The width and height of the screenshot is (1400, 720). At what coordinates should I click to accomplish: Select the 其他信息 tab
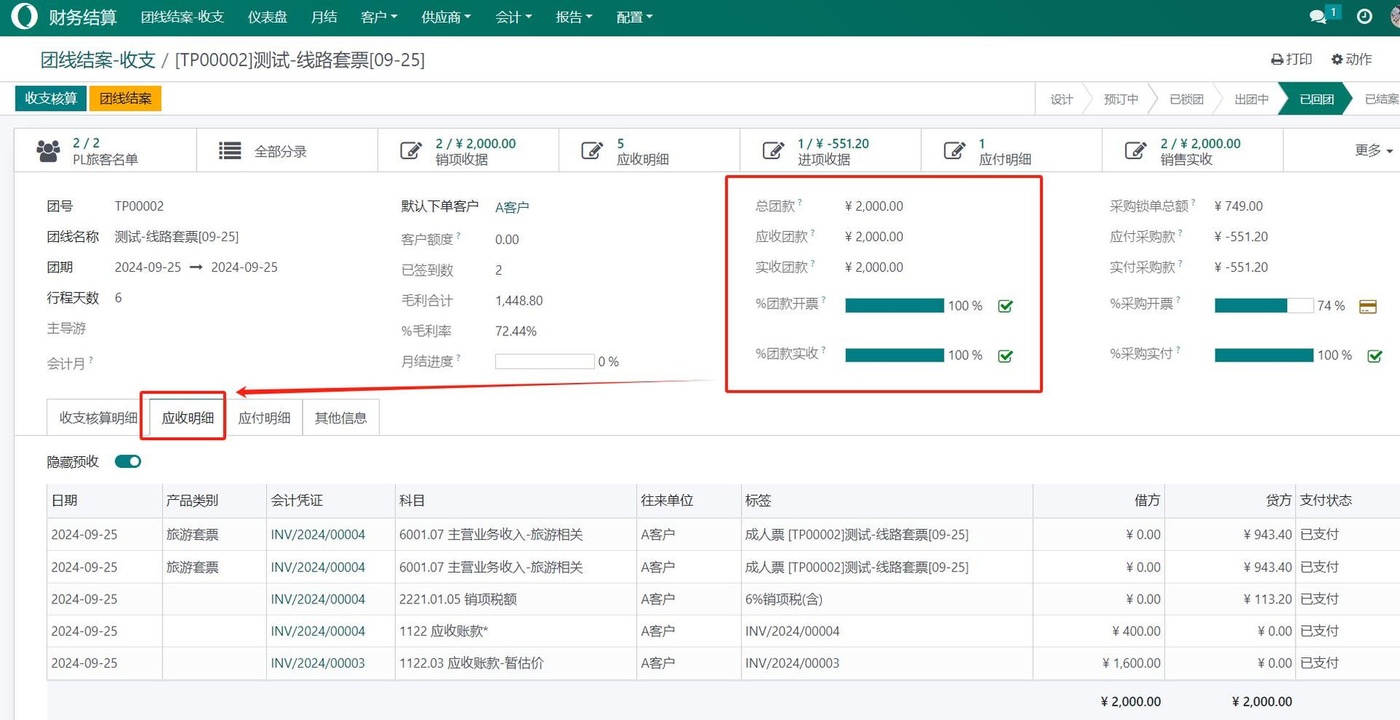point(341,418)
